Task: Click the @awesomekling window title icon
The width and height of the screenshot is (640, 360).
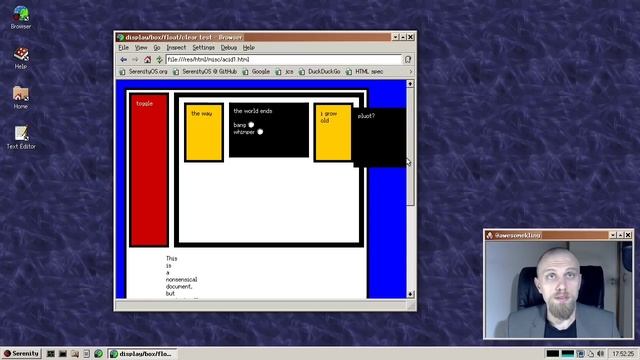Action: 490,235
